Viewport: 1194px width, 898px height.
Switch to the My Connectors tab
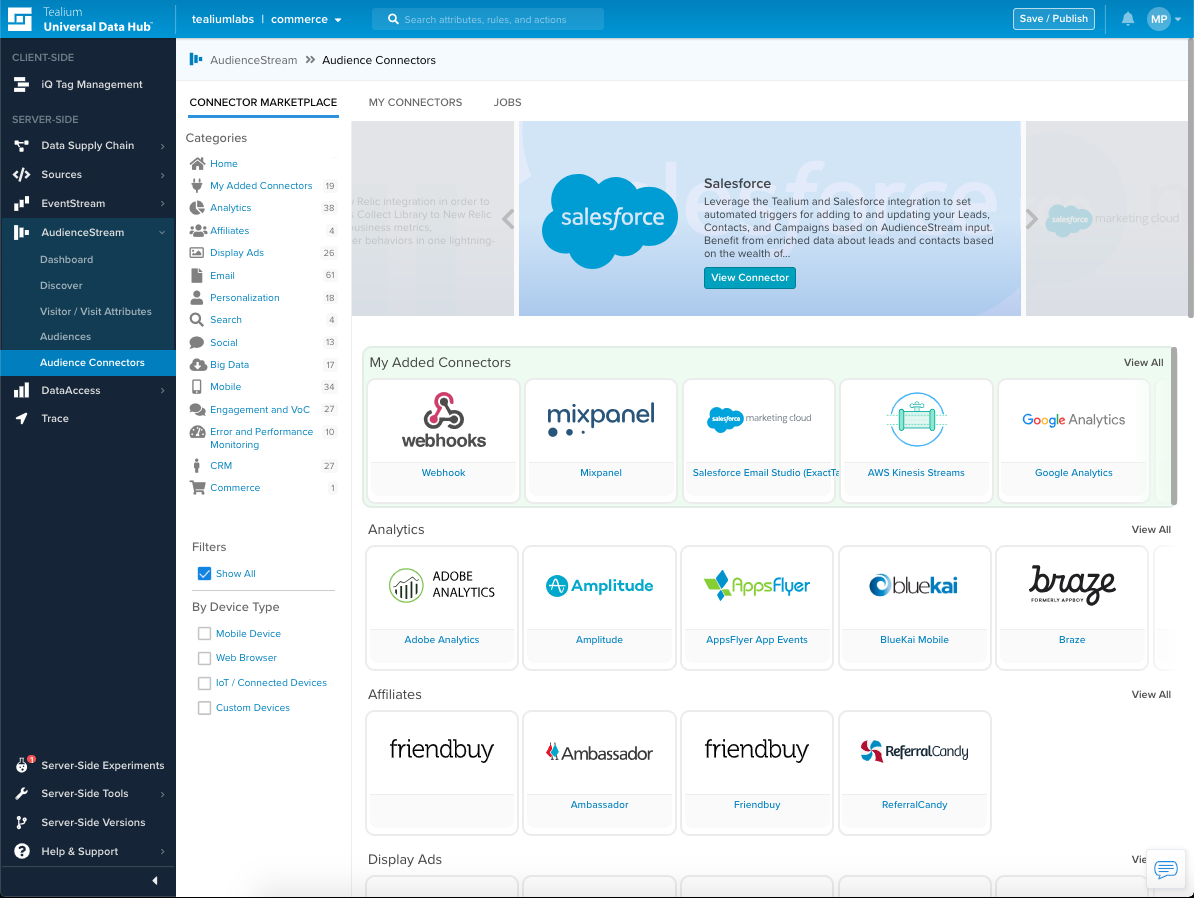(415, 103)
